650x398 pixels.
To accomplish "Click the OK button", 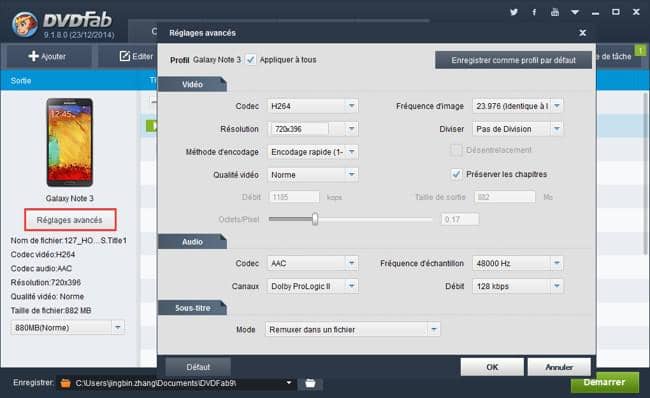I will coord(492,367).
